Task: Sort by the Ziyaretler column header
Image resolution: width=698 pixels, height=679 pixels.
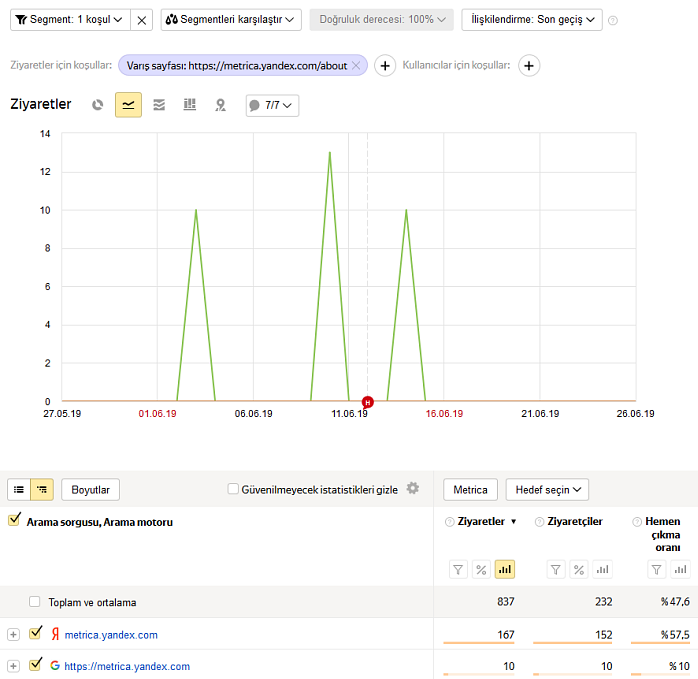Action: (481, 521)
